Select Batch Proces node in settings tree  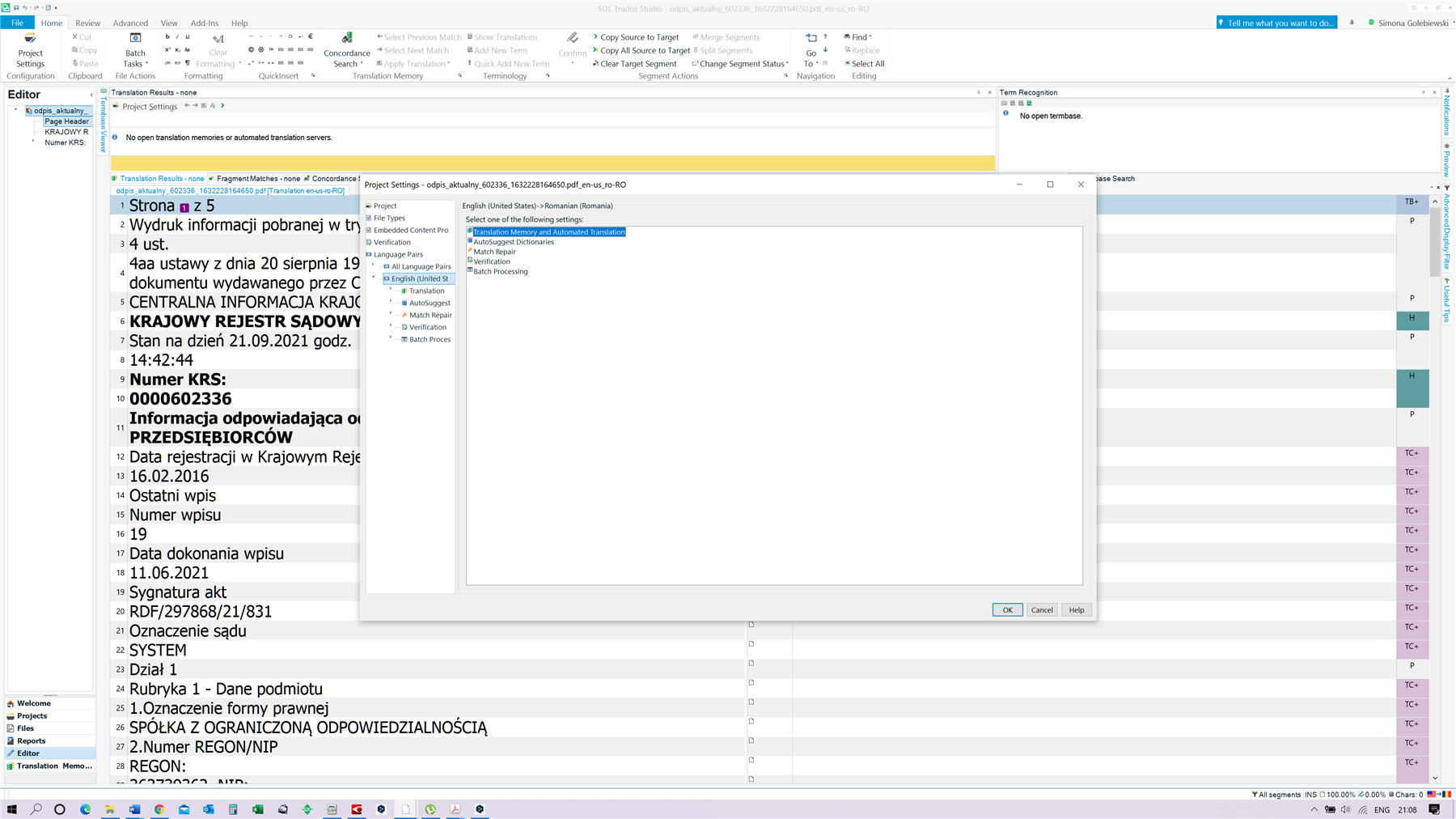430,339
